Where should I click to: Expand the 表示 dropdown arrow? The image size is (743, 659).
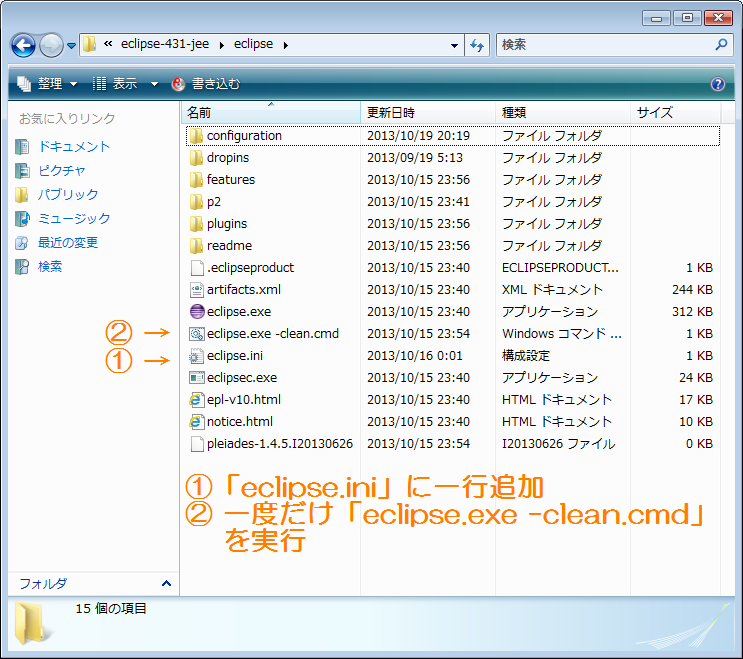[x=154, y=84]
